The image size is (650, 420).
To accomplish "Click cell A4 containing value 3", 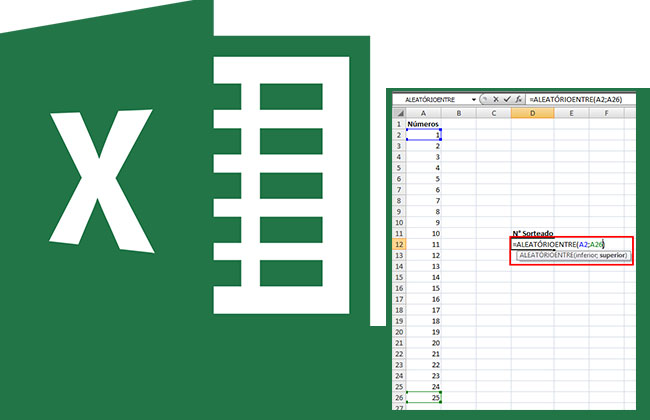I will [x=423, y=157].
